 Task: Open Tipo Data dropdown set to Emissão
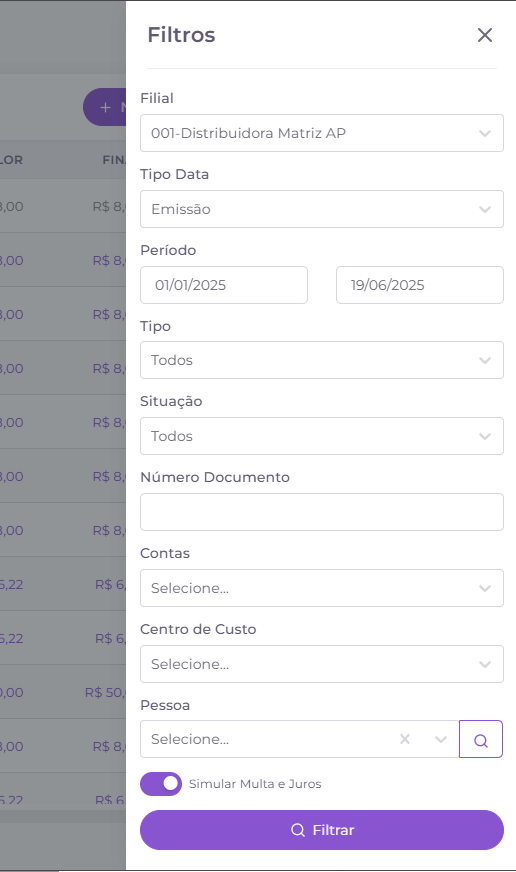click(322, 209)
